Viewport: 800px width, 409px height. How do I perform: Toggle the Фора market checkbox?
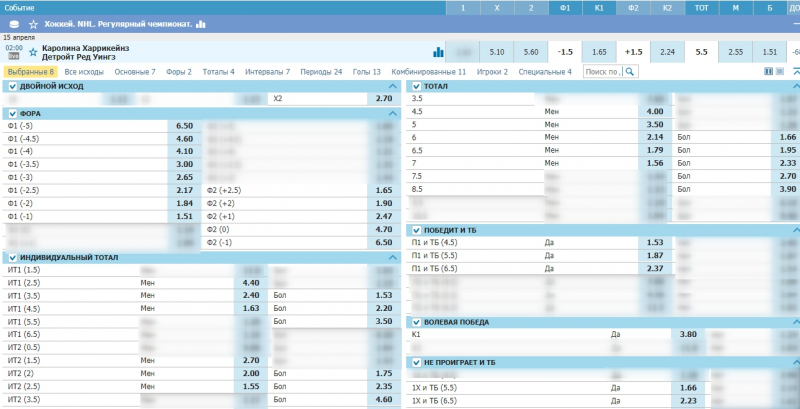12,114
